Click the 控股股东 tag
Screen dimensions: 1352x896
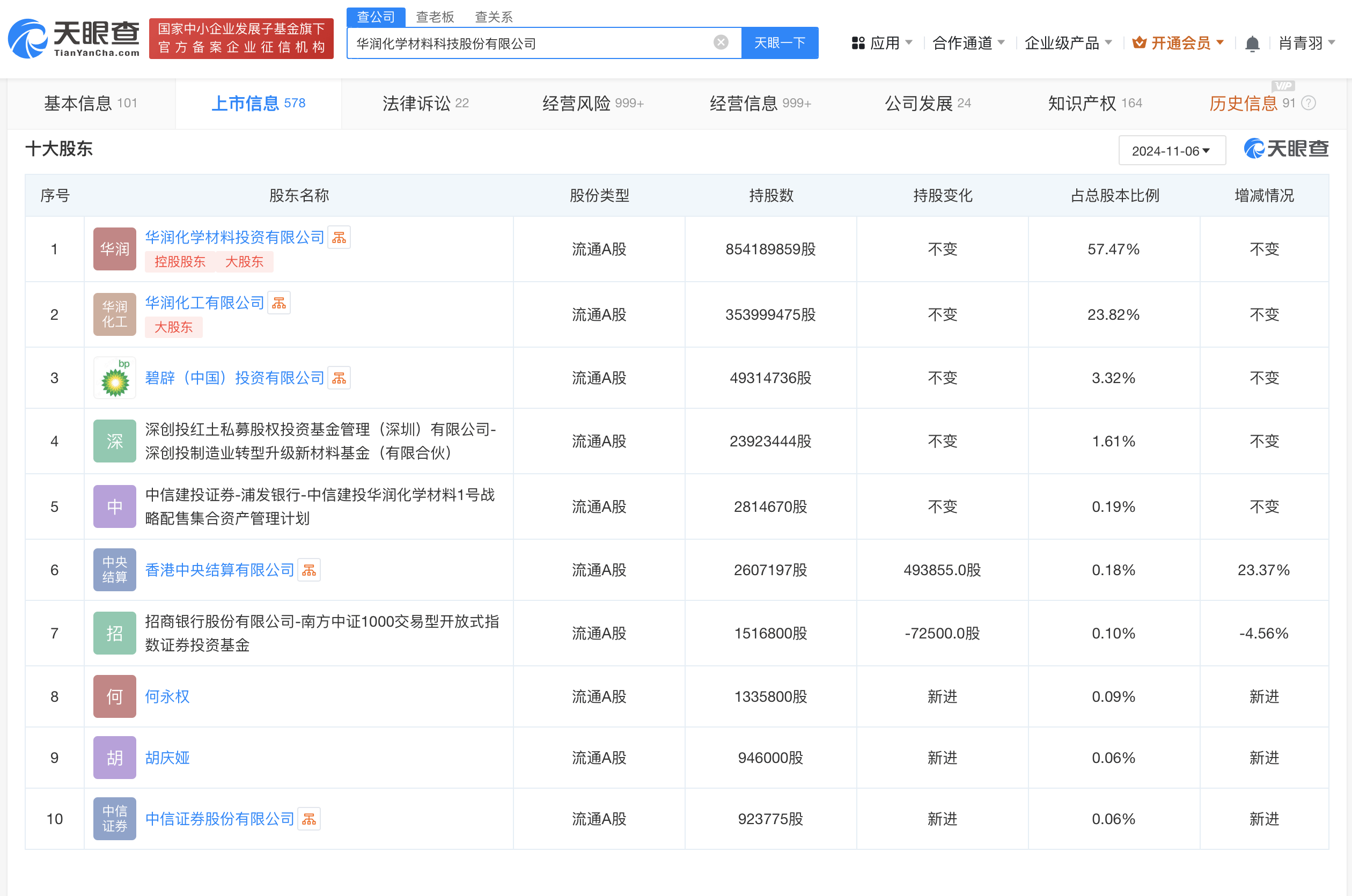(x=180, y=262)
